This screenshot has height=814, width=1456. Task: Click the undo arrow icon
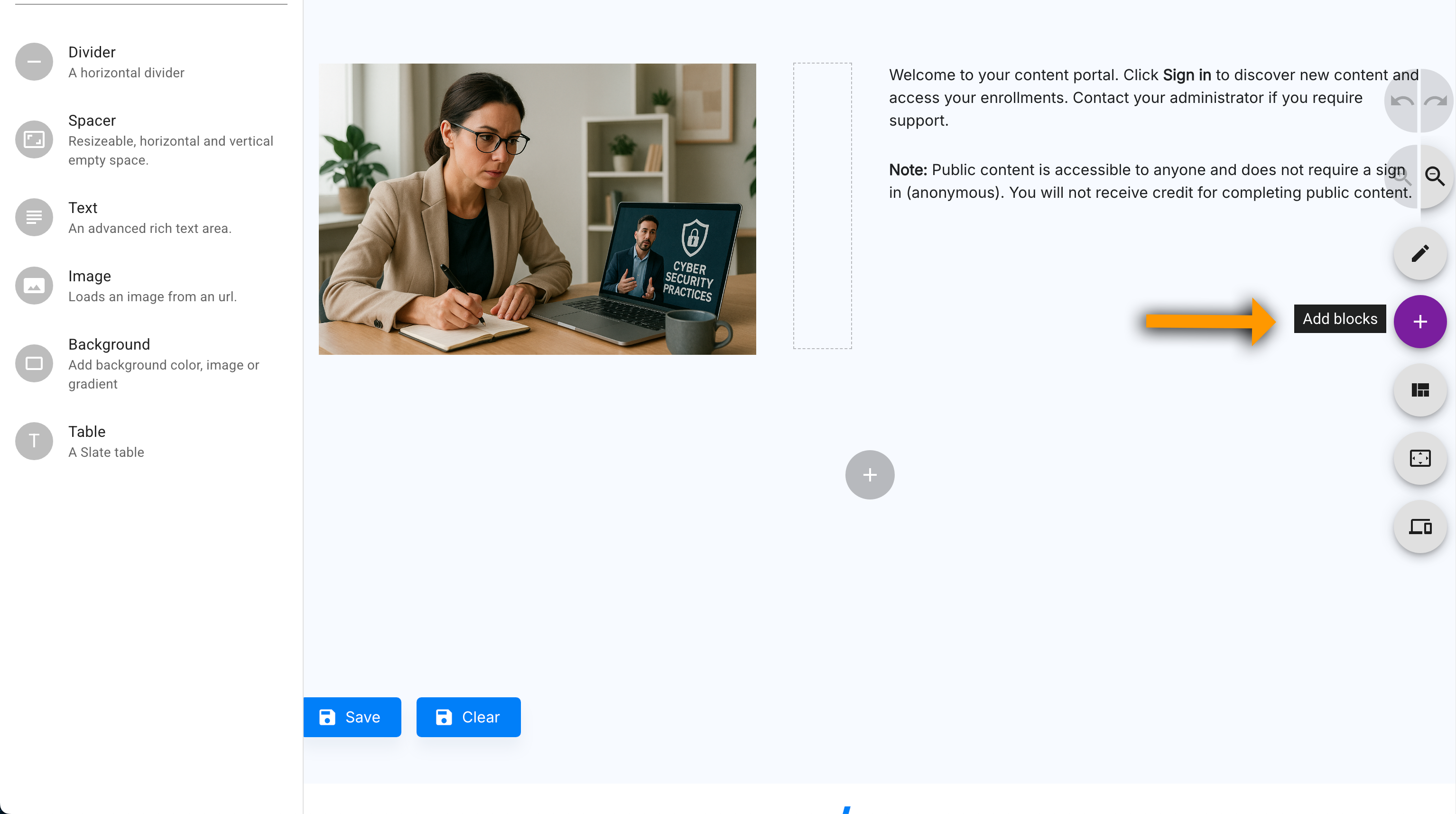[x=1402, y=101]
